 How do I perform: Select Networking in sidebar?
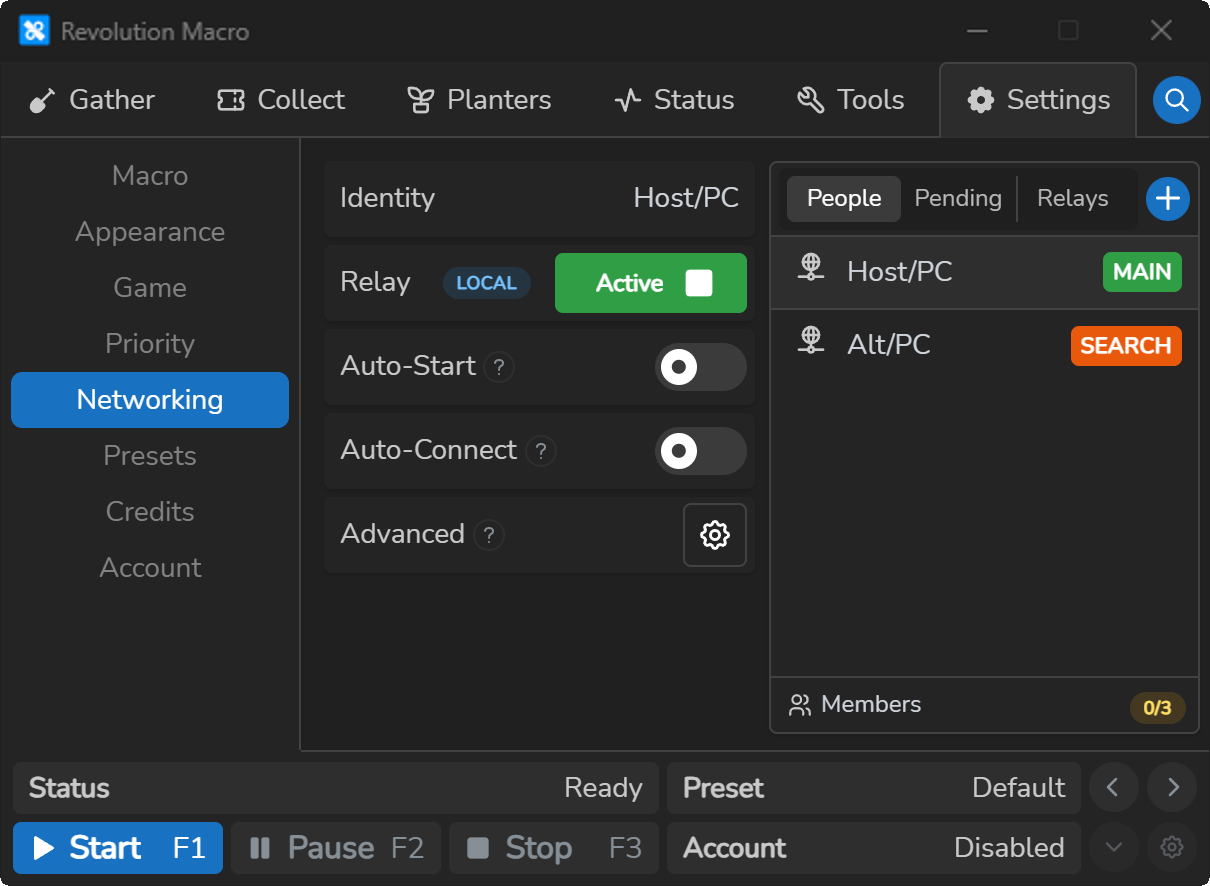pyautogui.click(x=150, y=400)
